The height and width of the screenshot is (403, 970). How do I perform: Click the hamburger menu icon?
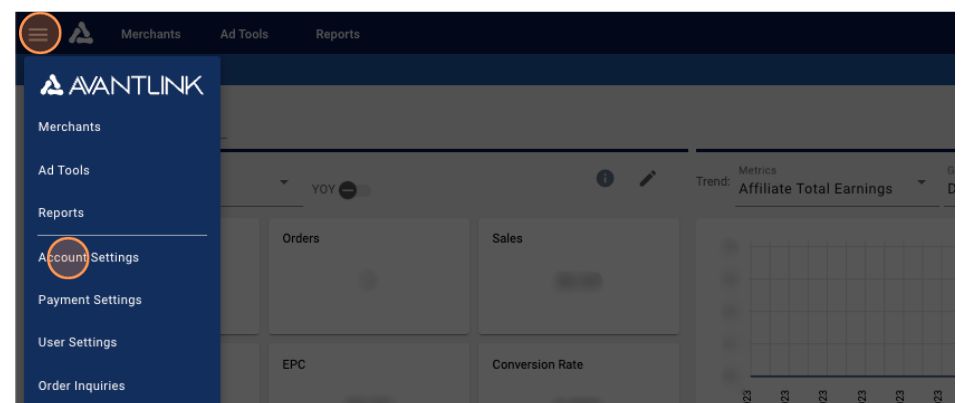[x=37, y=34]
